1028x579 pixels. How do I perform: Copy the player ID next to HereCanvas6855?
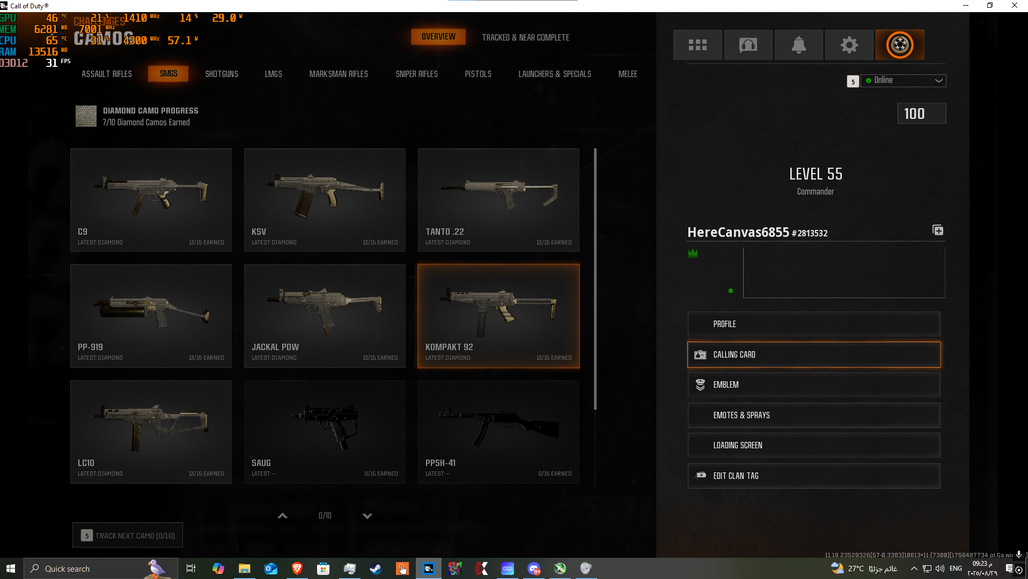[938, 230]
